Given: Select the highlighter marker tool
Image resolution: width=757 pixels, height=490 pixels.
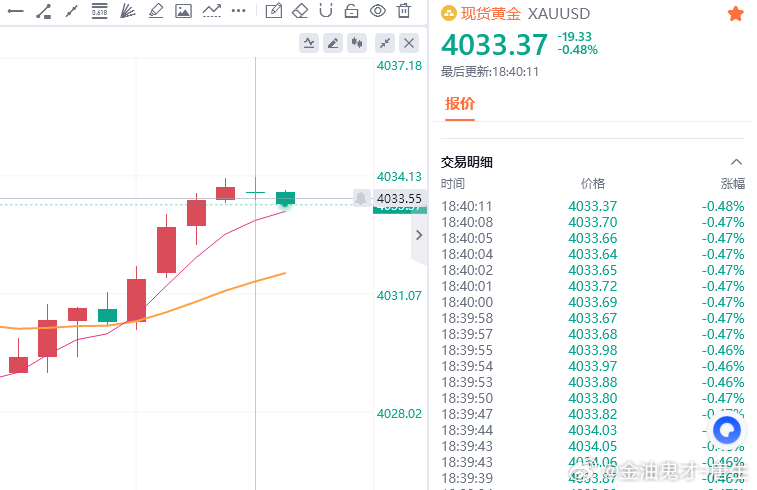Looking at the screenshot, I should pyautogui.click(x=155, y=11).
